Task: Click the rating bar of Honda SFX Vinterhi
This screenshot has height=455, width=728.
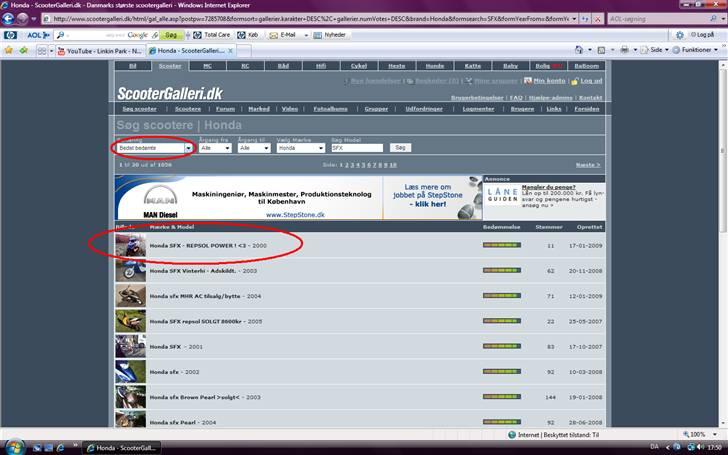Action: [500, 270]
